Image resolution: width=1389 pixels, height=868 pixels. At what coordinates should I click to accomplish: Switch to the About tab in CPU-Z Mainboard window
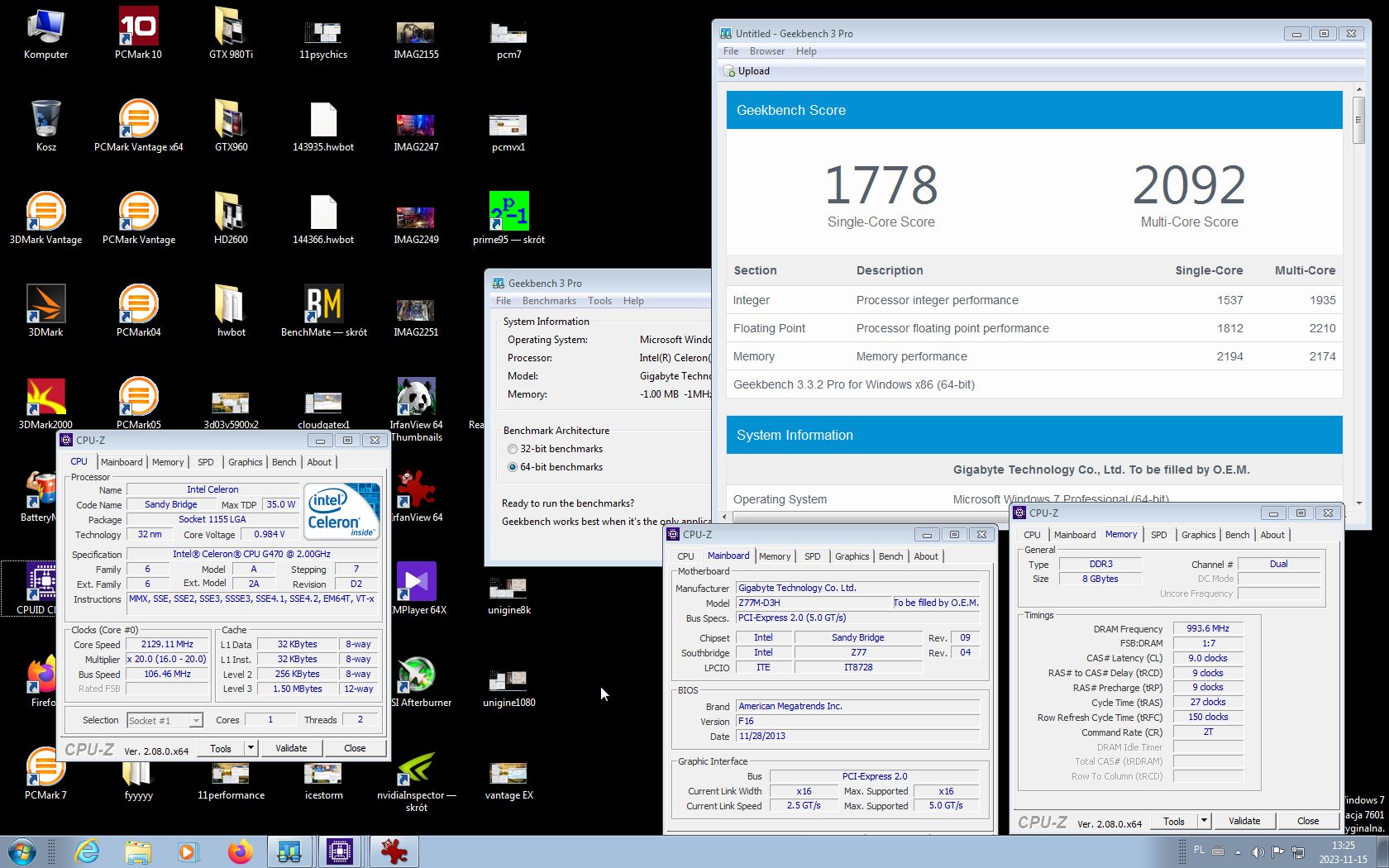926,556
